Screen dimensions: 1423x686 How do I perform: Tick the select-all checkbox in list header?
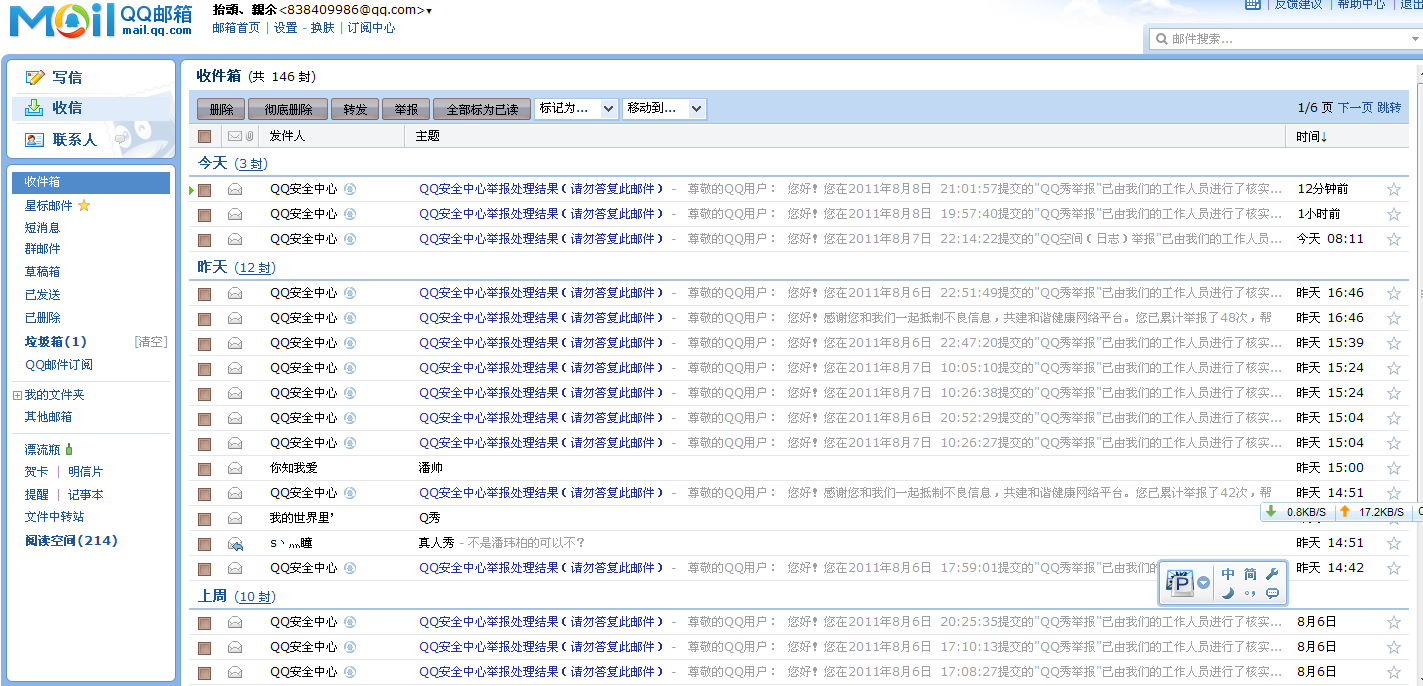click(x=205, y=136)
